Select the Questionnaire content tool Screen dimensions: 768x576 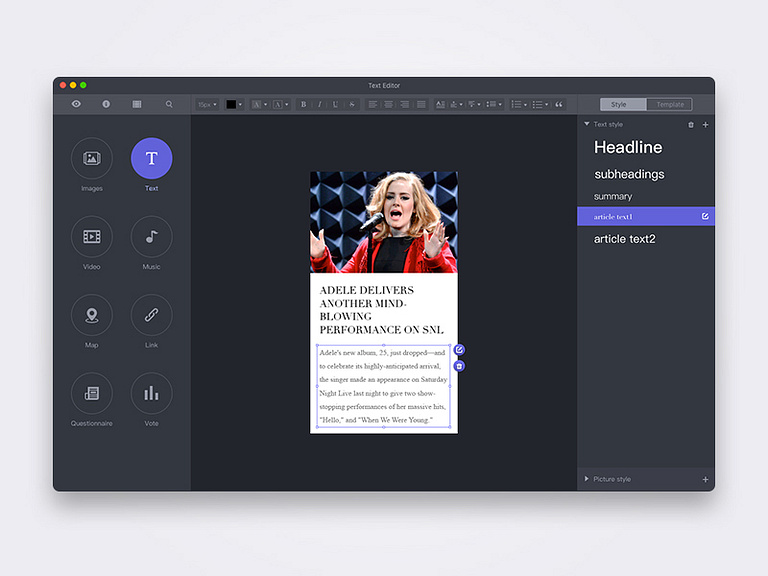click(92, 393)
